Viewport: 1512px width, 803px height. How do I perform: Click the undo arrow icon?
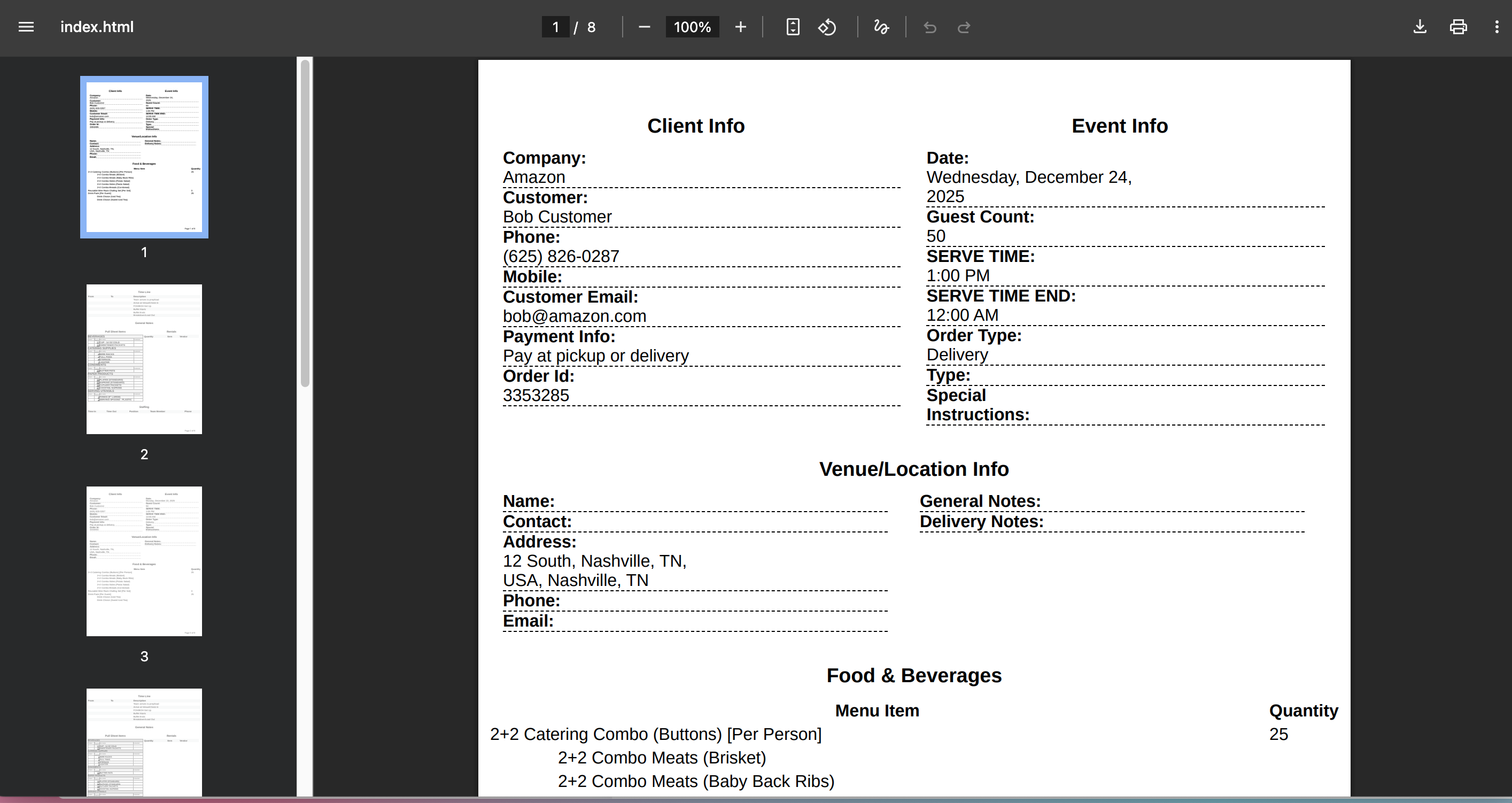[x=930, y=27]
